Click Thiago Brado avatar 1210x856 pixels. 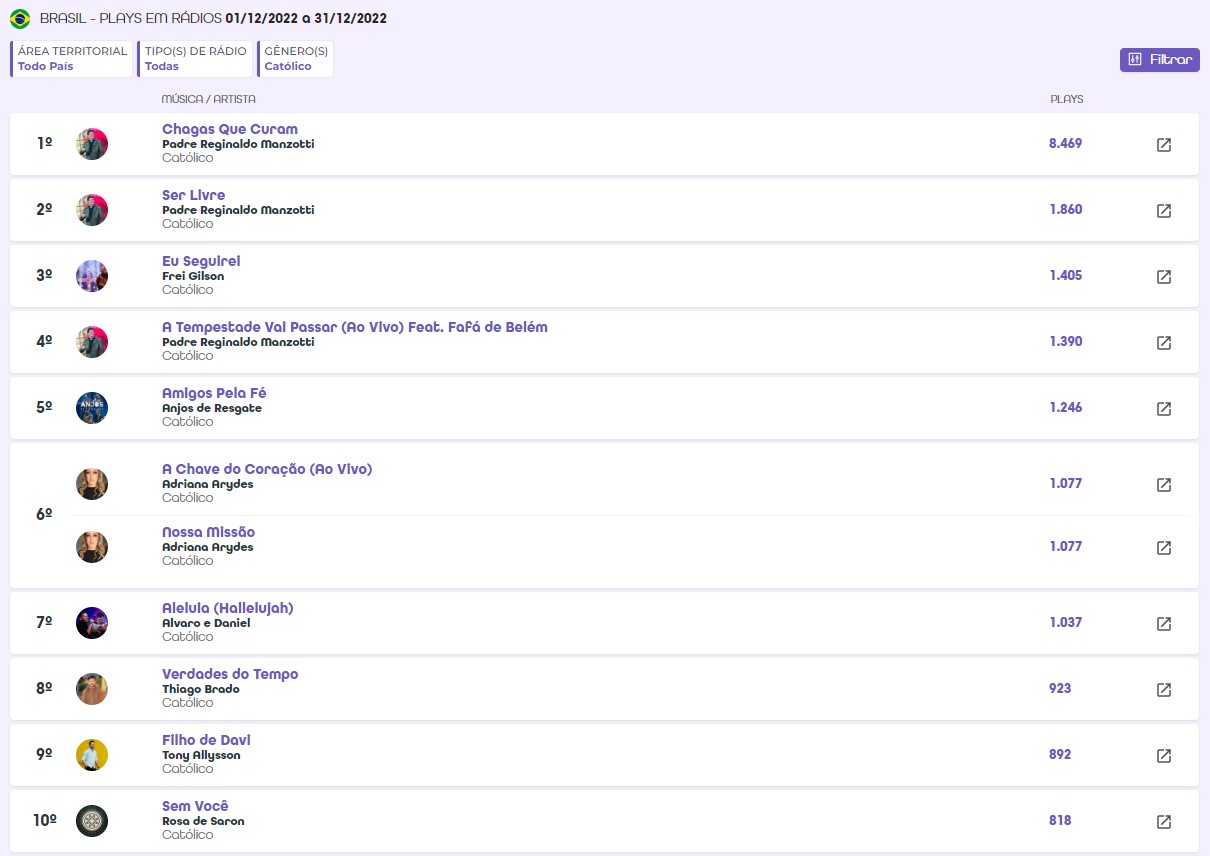[92, 689]
